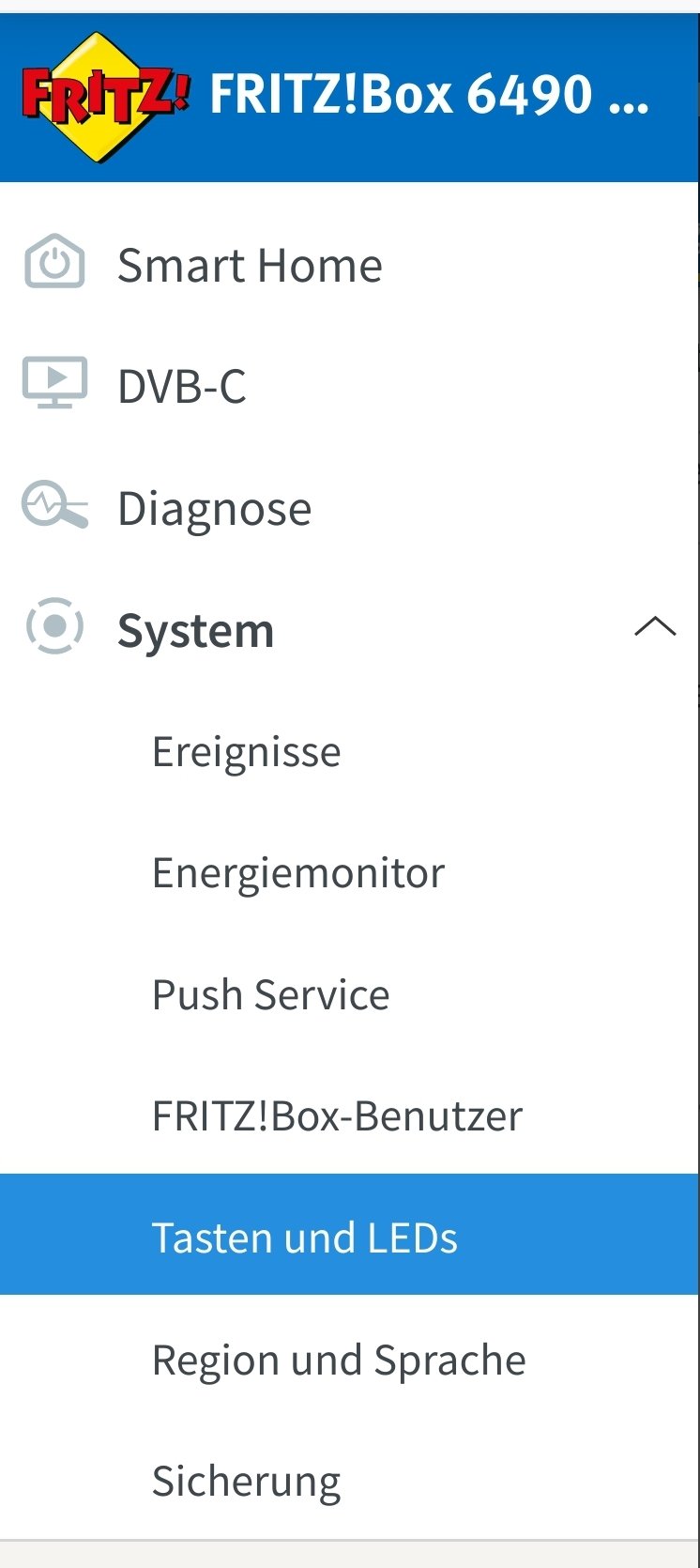
Task: Click the Smart Home power icon
Action: [54, 263]
